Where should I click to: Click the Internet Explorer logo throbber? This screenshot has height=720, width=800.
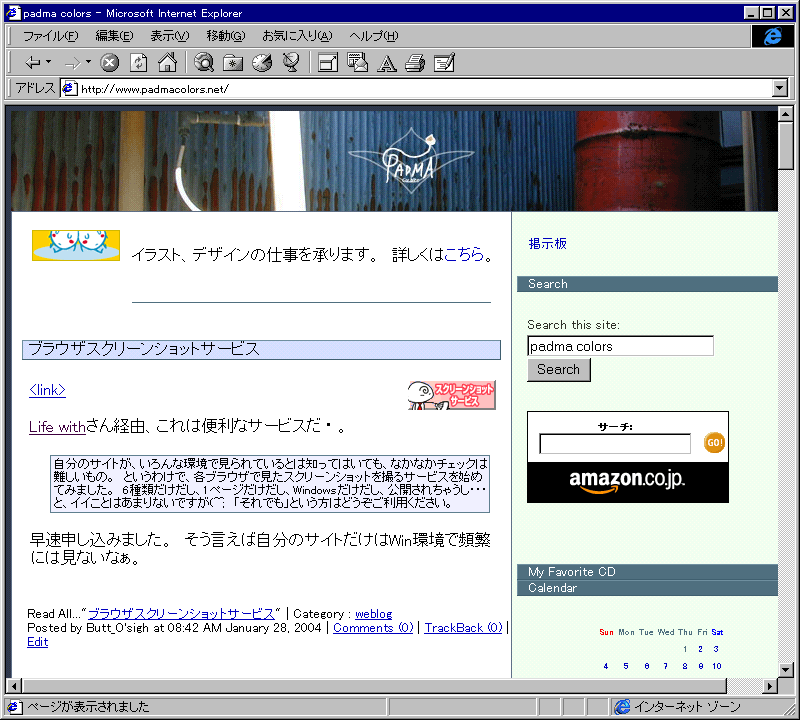click(x=772, y=36)
